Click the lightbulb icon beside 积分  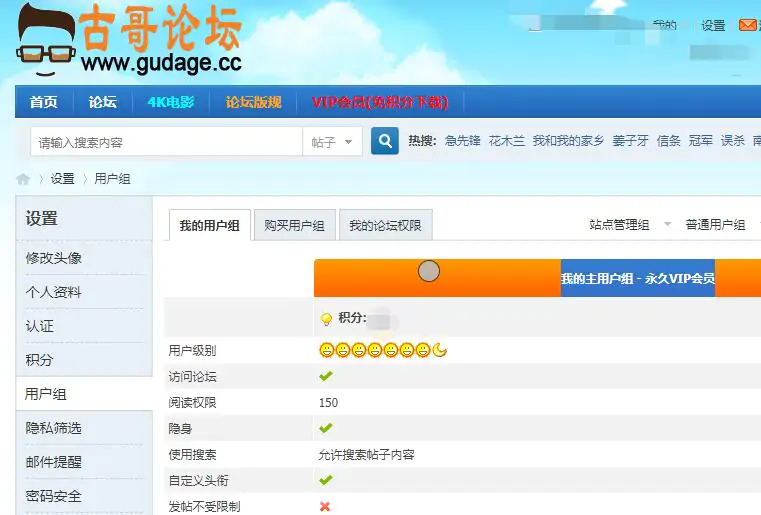click(x=327, y=319)
